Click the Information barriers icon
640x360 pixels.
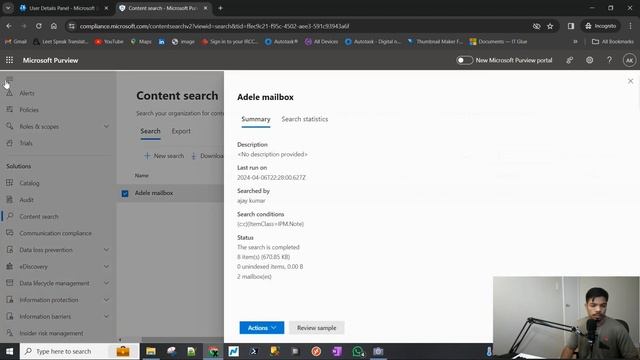click(x=9, y=316)
